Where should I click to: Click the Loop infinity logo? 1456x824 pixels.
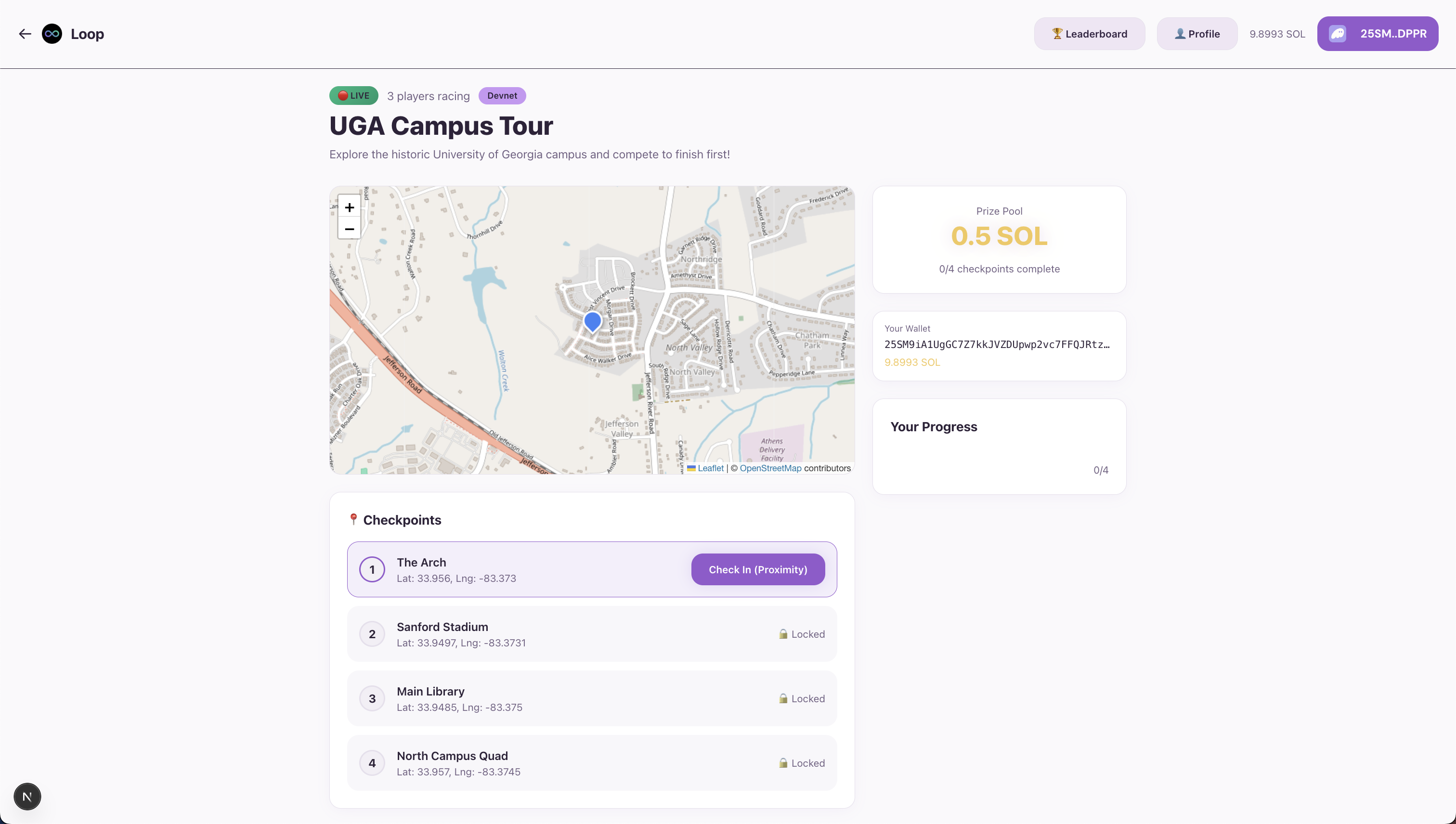point(52,34)
